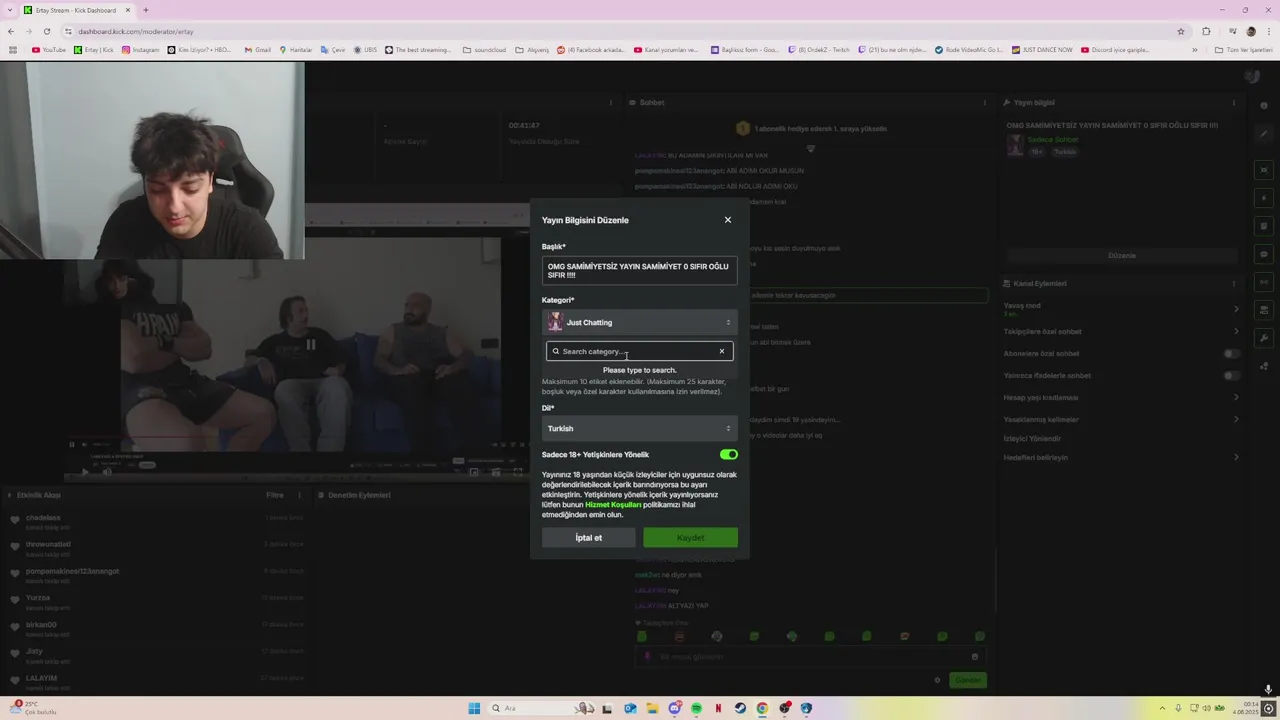Open Yayın bilgisi panel options menu
This screenshot has width=1280, height=720.
[1234, 103]
